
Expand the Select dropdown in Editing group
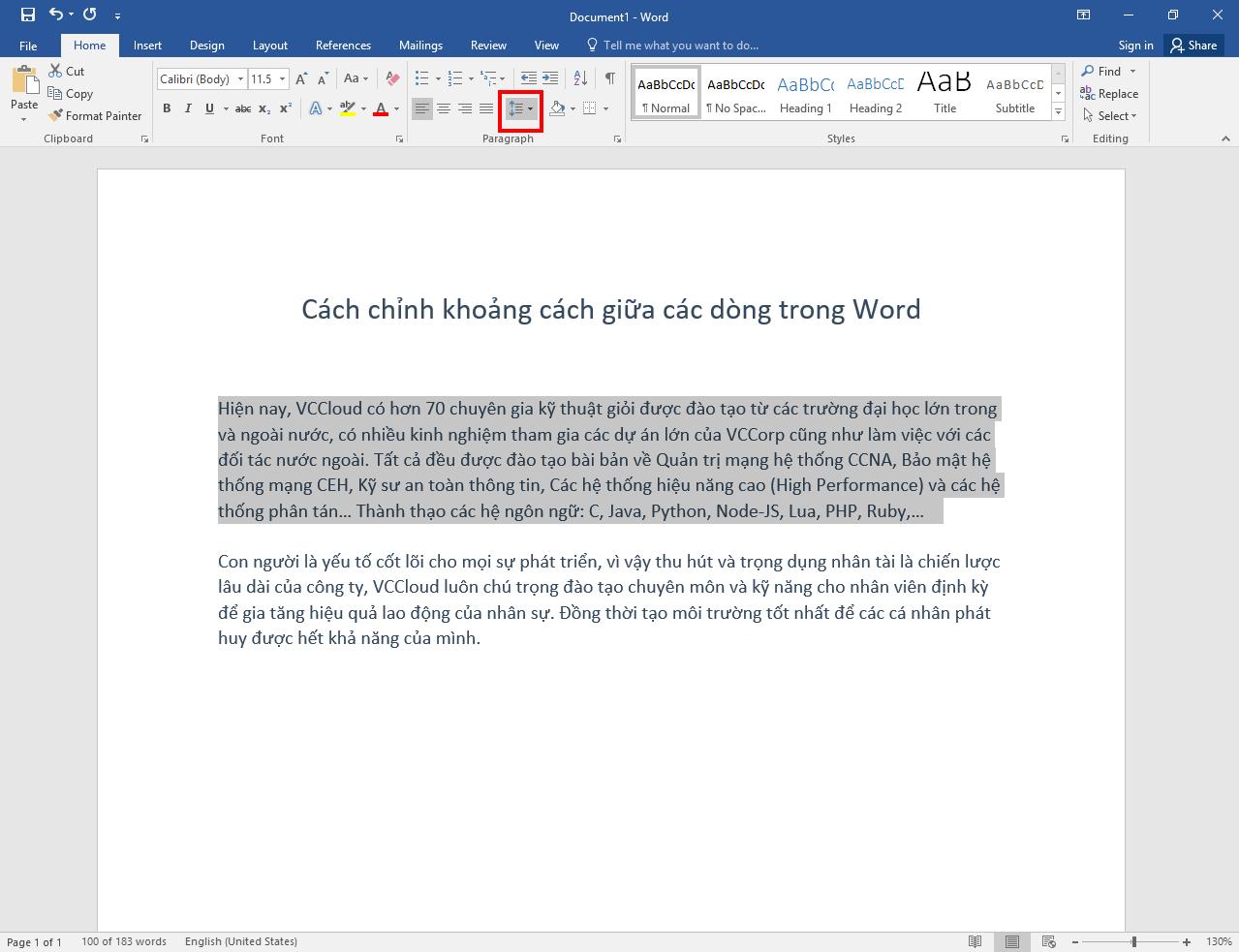(x=1110, y=116)
